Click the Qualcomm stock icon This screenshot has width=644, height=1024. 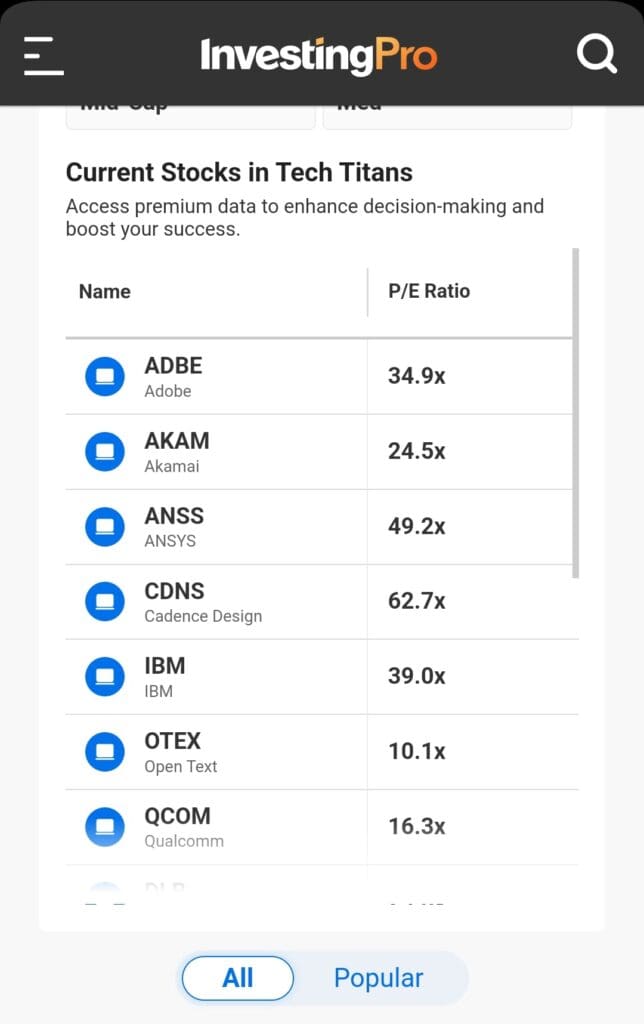(105, 826)
